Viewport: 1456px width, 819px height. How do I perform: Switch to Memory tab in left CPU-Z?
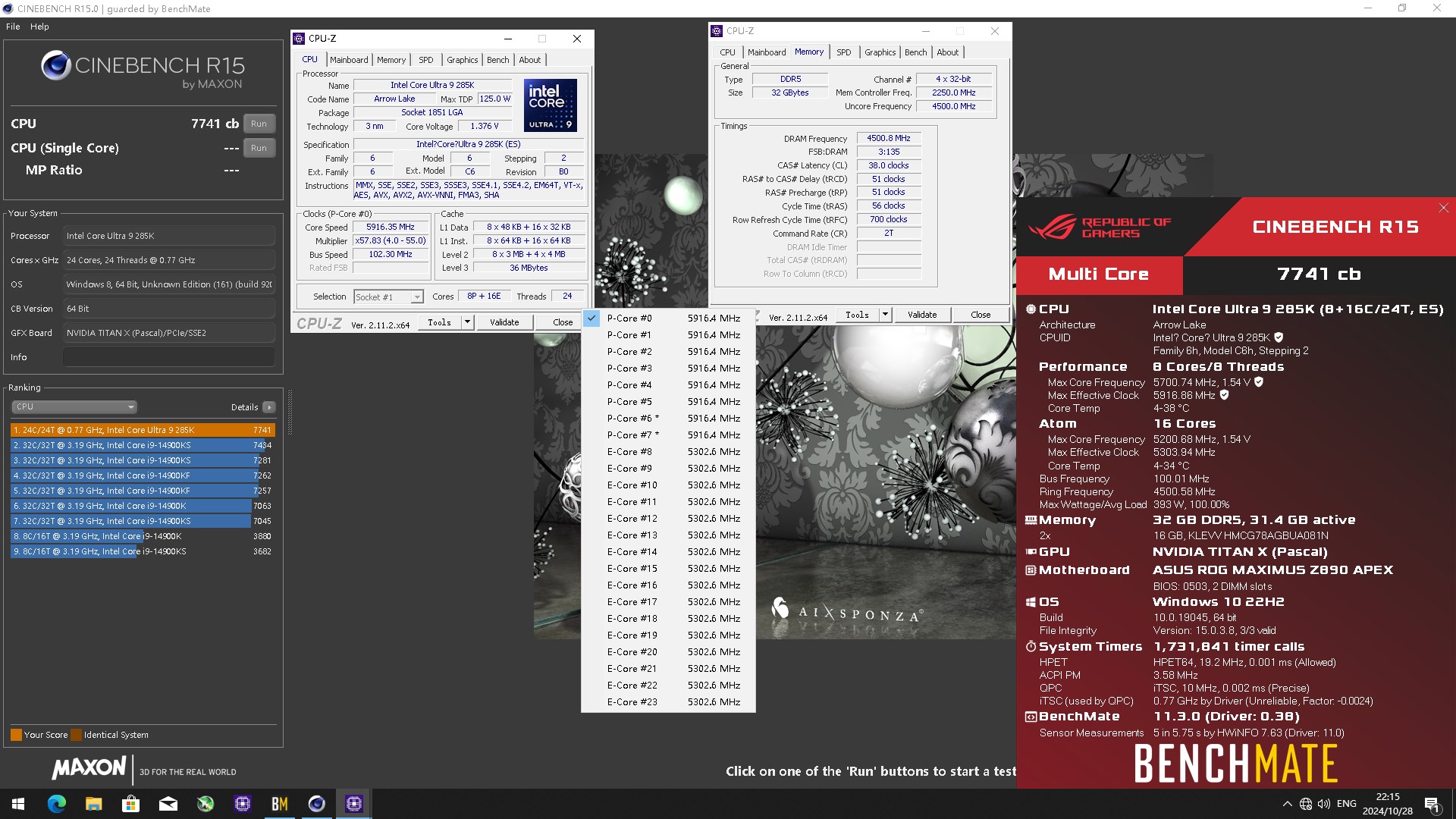pos(391,60)
